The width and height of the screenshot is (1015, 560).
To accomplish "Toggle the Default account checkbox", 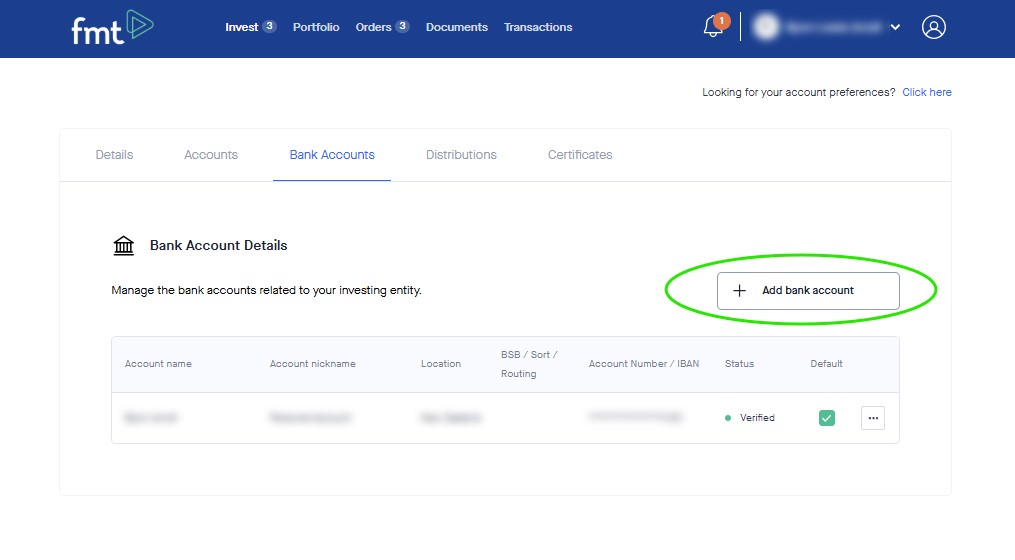I will click(x=826, y=418).
